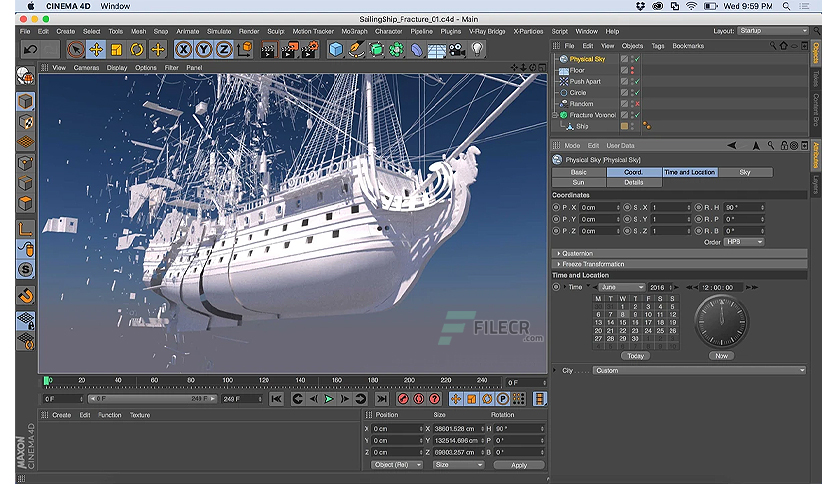This screenshot has width=836, height=484.
Task: Expand the Freeze Transformation section
Action: coord(679,264)
